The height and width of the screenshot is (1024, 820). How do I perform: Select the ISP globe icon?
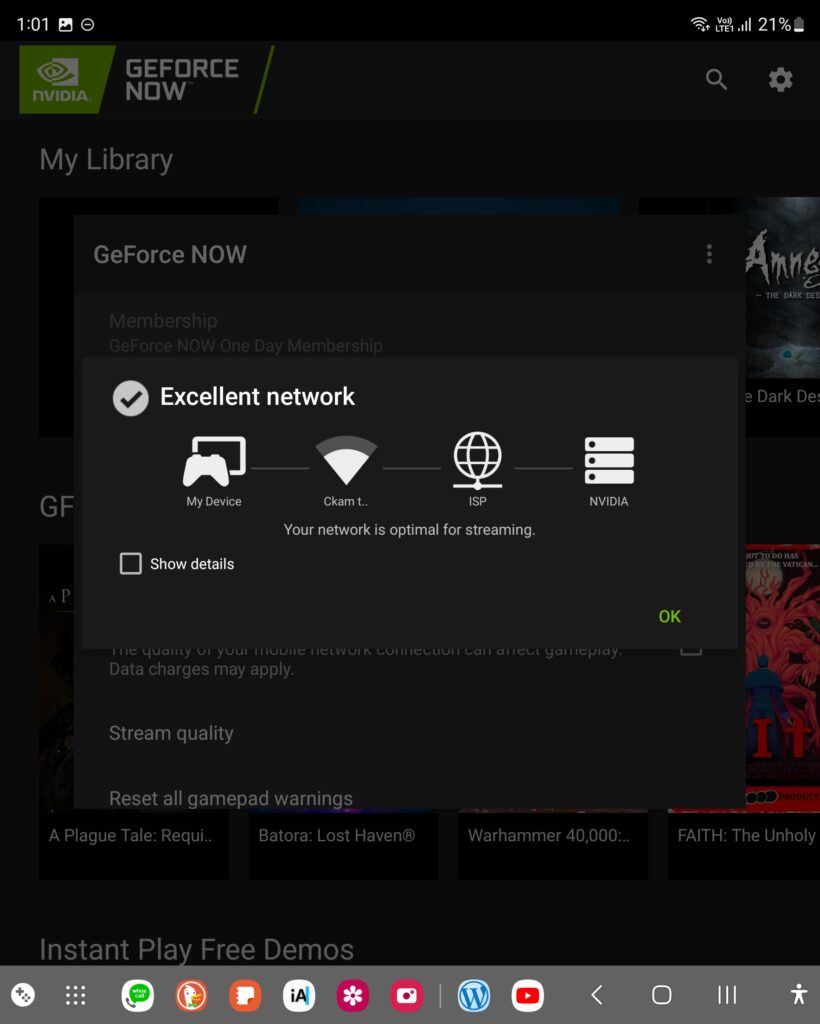(477, 460)
